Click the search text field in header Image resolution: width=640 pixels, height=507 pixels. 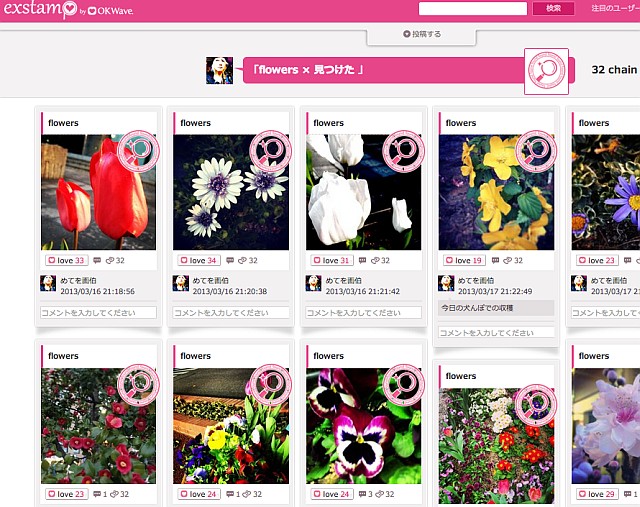[473, 8]
